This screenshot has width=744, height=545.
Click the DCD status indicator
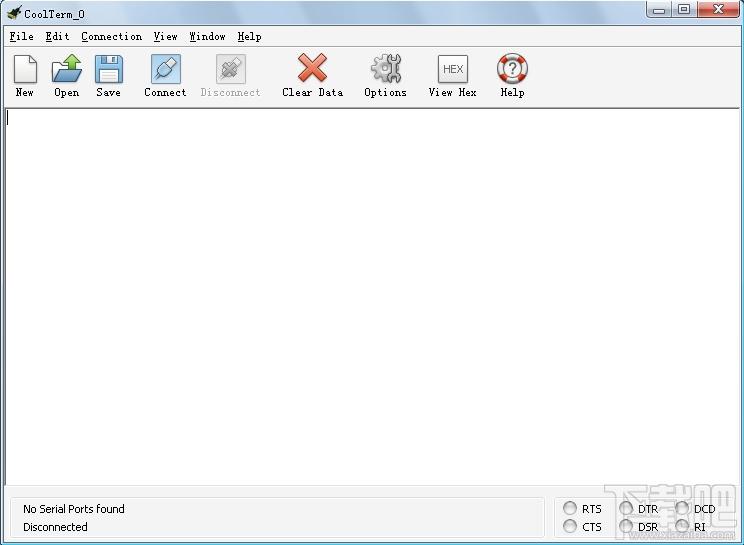[682, 508]
